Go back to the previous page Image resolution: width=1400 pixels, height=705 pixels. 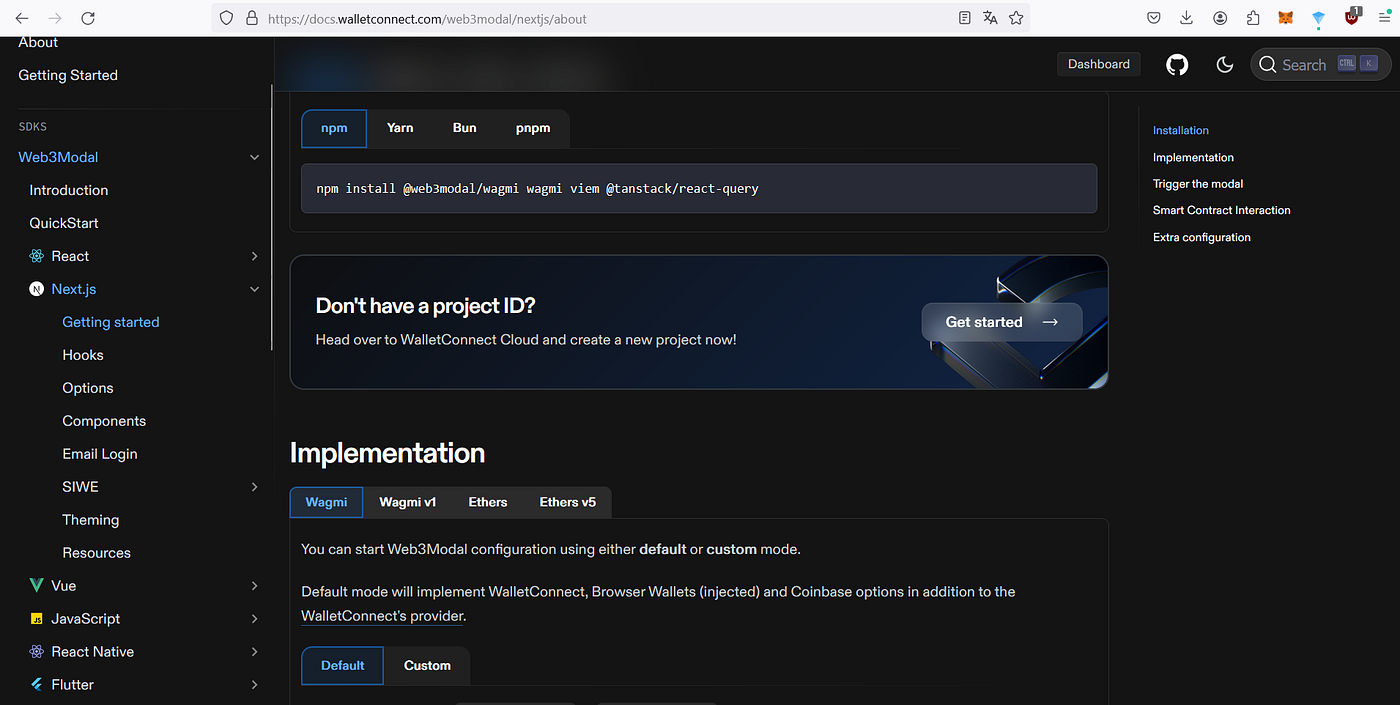[x=22, y=18]
